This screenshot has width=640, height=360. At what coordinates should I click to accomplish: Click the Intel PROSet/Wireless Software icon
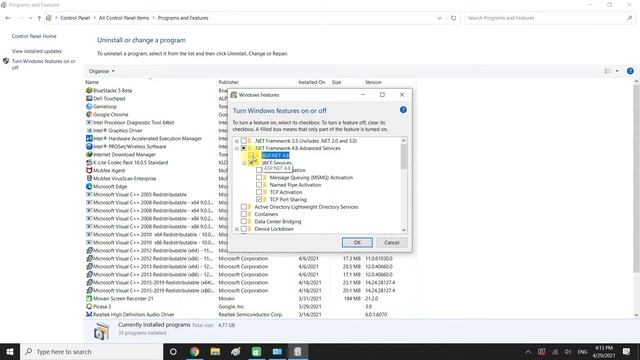(89, 147)
